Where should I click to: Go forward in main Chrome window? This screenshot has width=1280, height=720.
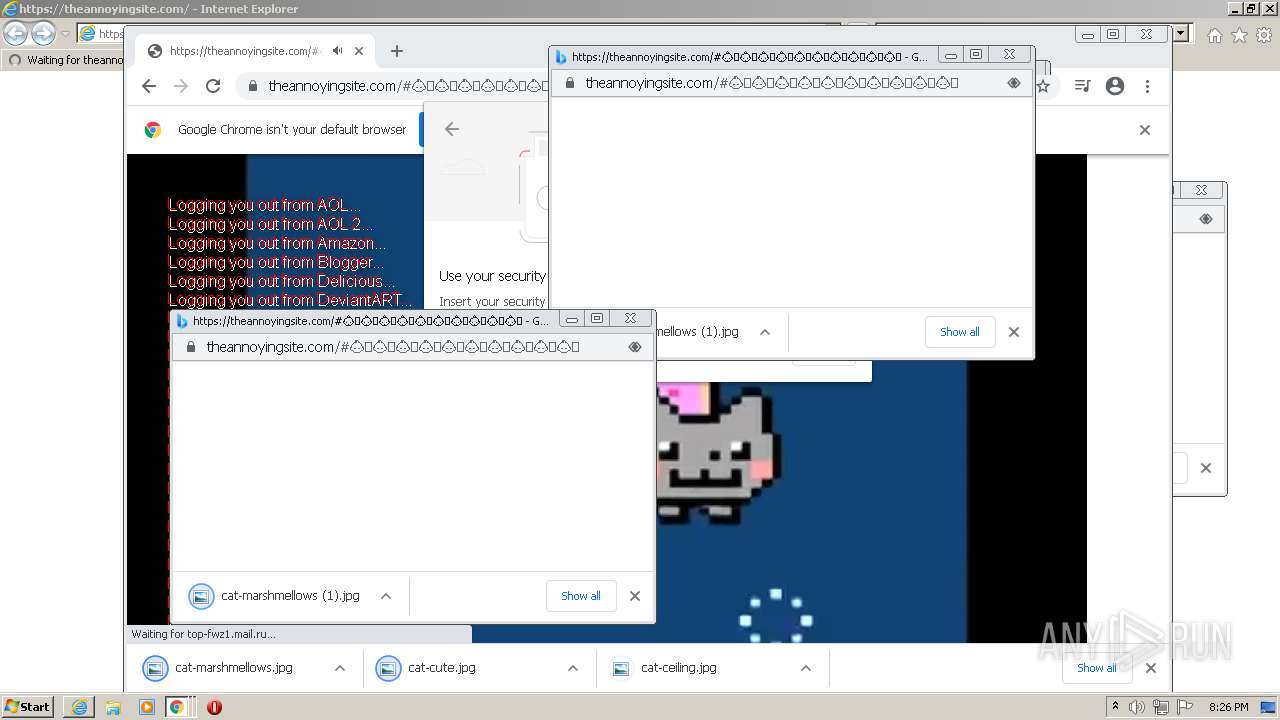point(181,86)
